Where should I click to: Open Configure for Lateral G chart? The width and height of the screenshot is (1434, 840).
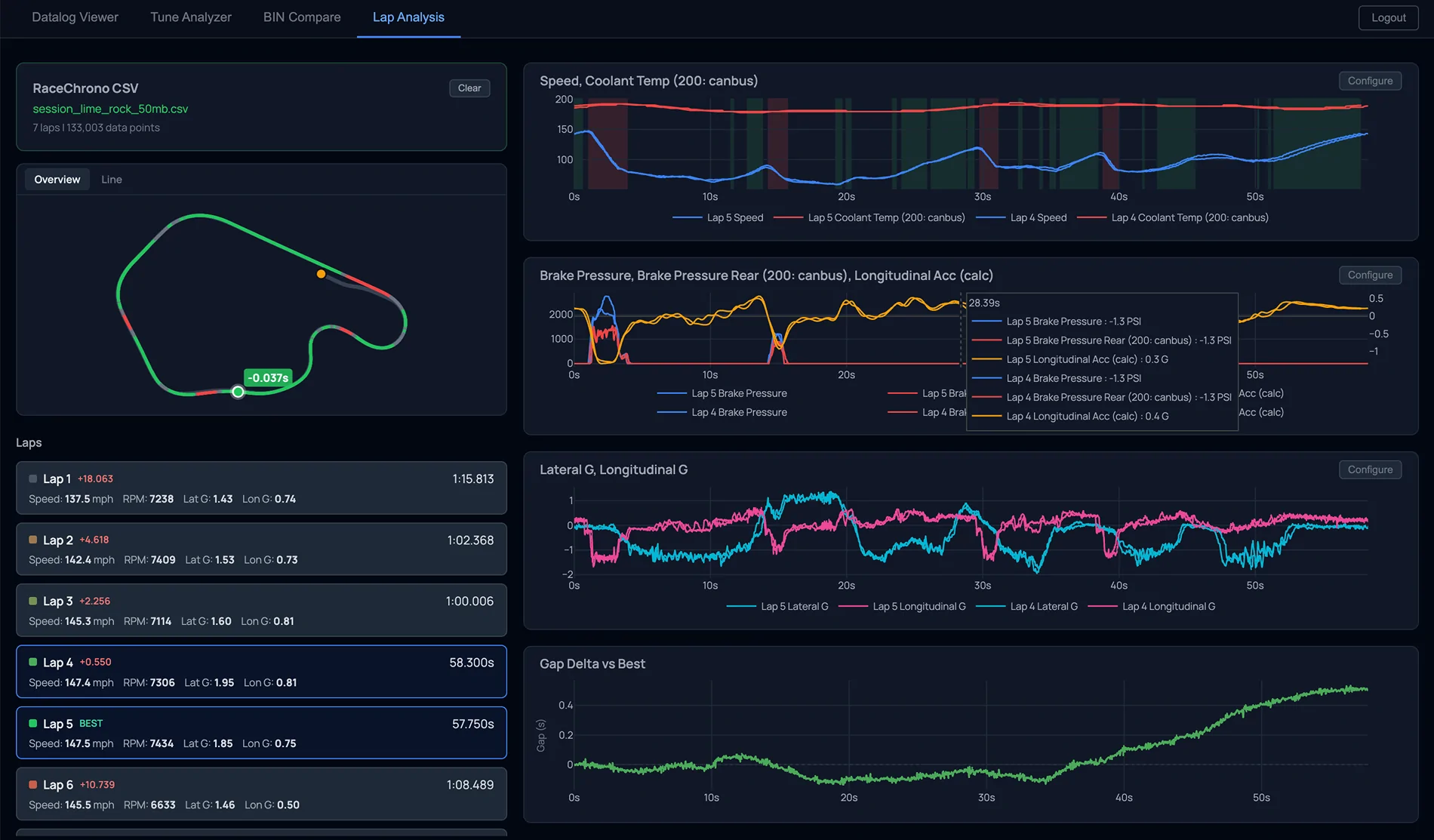pos(1370,469)
